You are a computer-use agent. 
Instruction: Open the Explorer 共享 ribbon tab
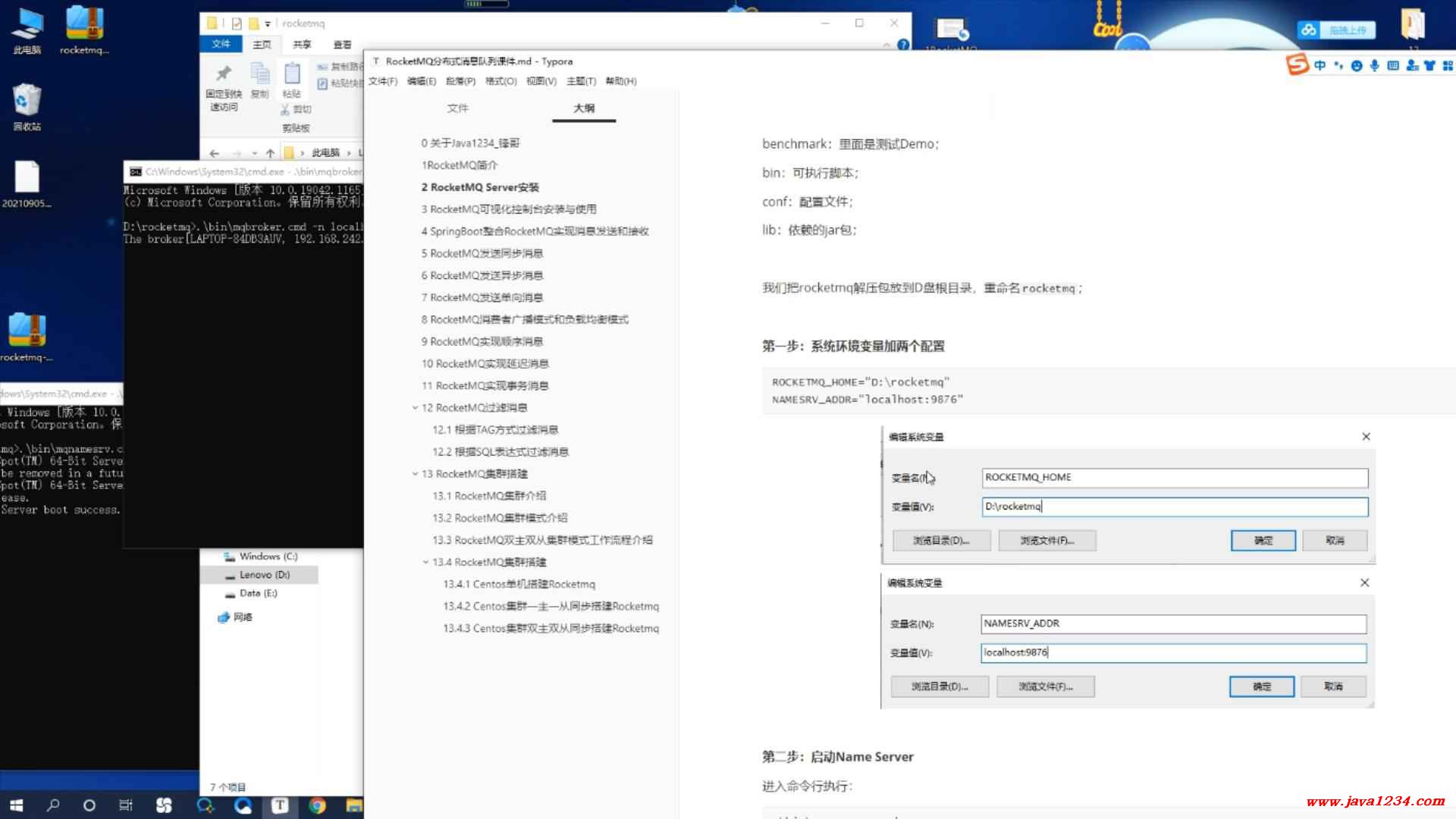302,45
